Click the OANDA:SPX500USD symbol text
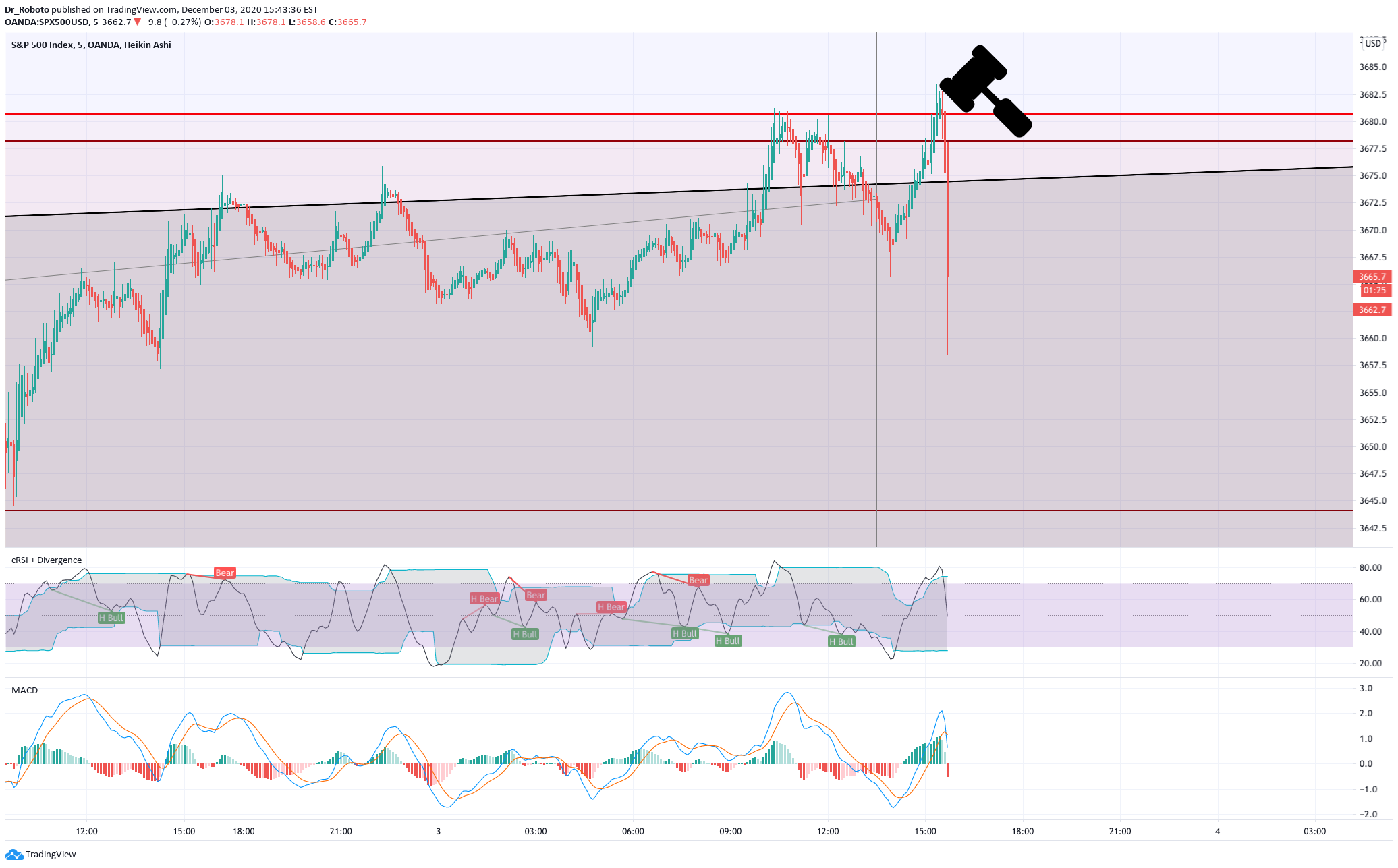1398x868 pixels. coord(47,22)
